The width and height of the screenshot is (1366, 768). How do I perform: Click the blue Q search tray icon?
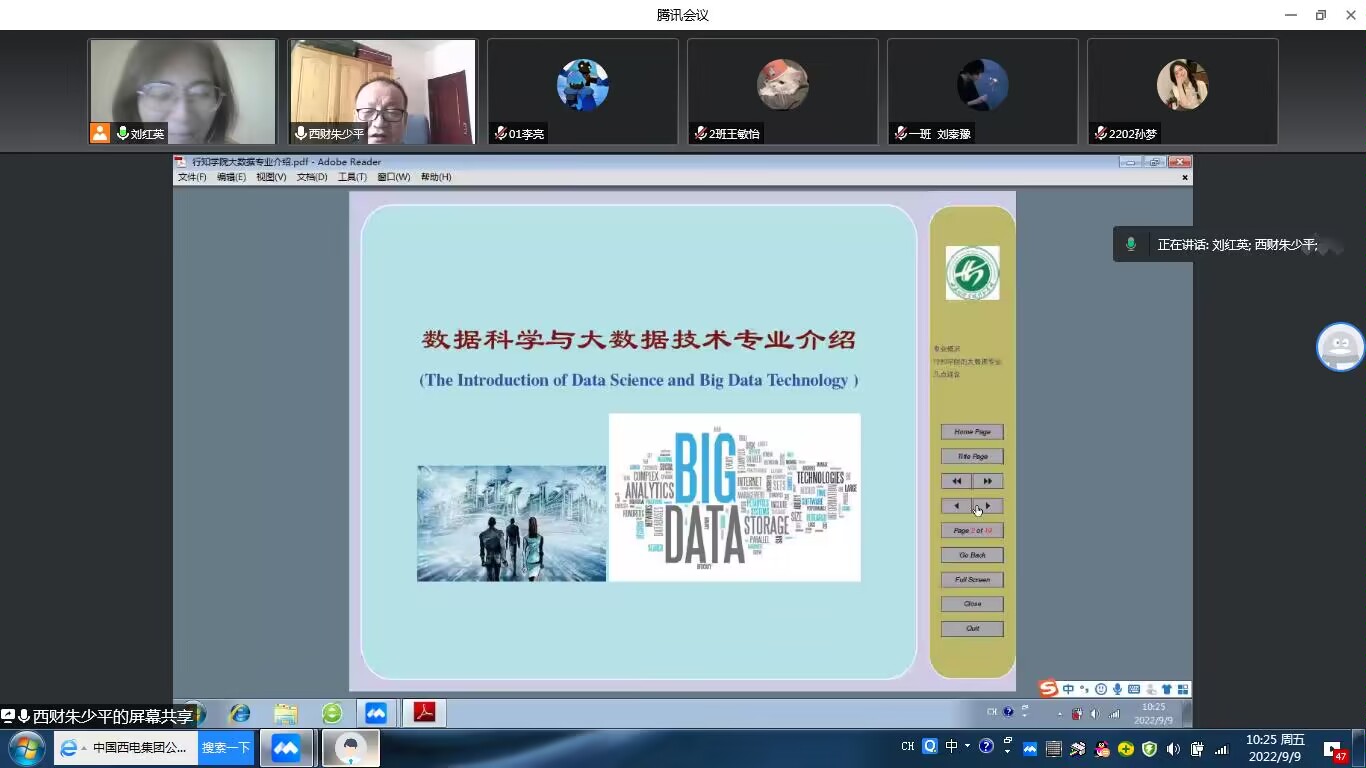click(x=930, y=746)
